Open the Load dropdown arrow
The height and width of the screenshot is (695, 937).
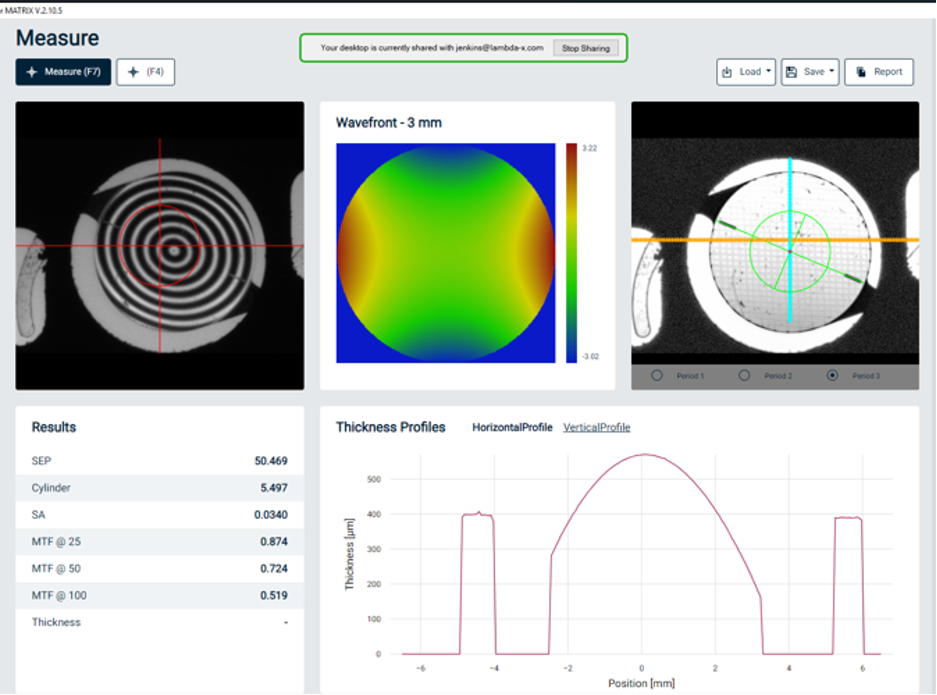[x=770, y=72]
